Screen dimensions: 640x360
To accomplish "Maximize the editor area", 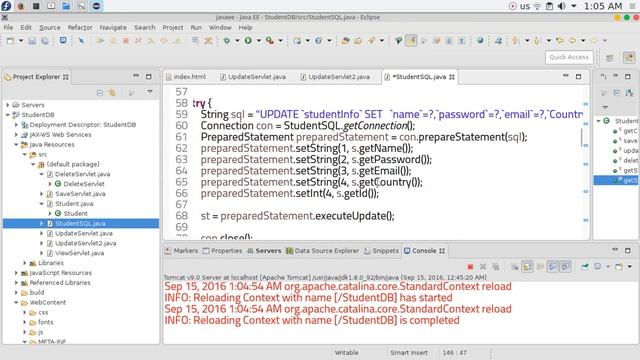I will click(578, 76).
